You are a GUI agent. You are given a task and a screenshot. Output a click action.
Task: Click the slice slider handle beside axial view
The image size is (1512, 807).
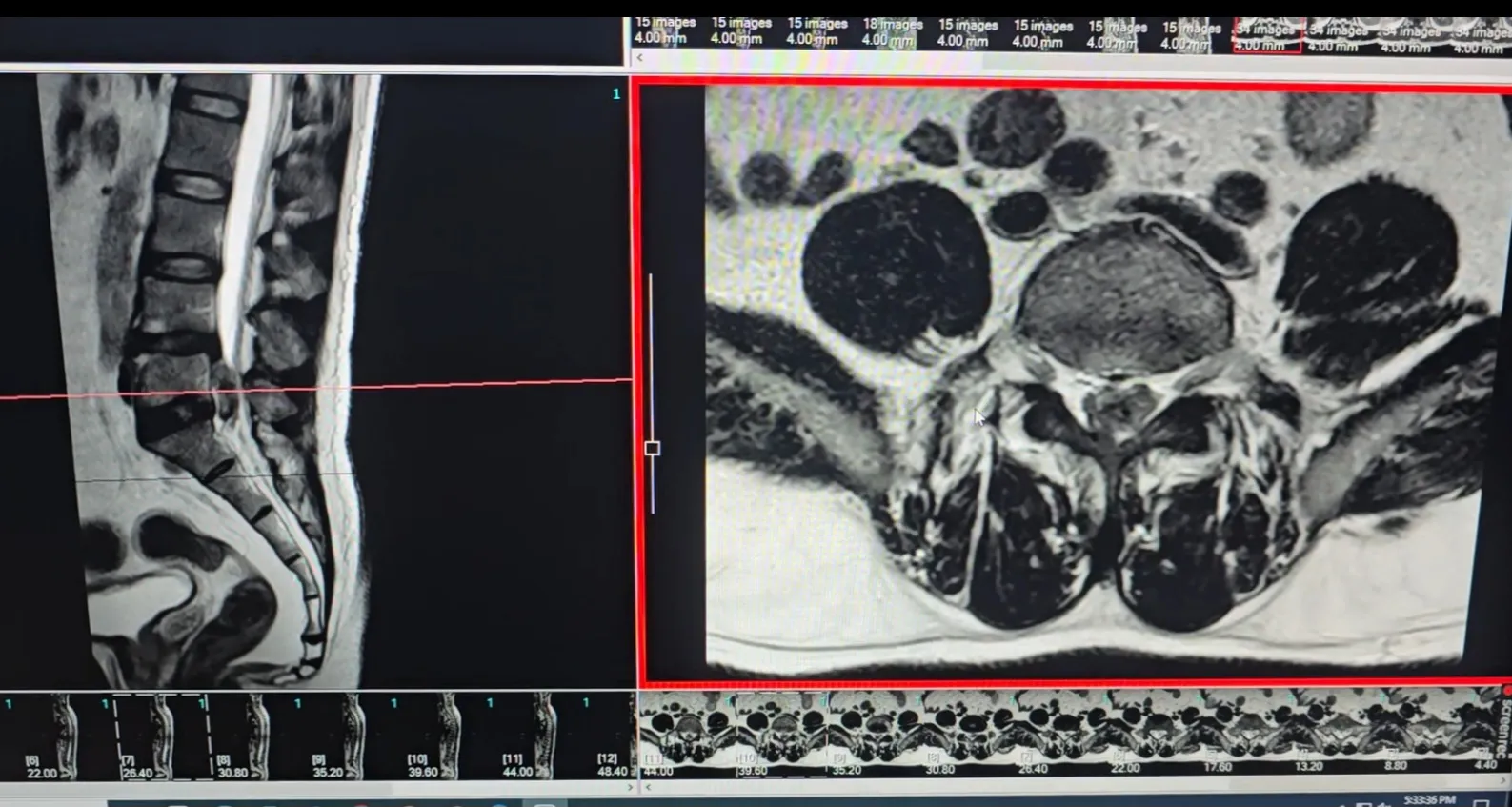click(x=653, y=448)
